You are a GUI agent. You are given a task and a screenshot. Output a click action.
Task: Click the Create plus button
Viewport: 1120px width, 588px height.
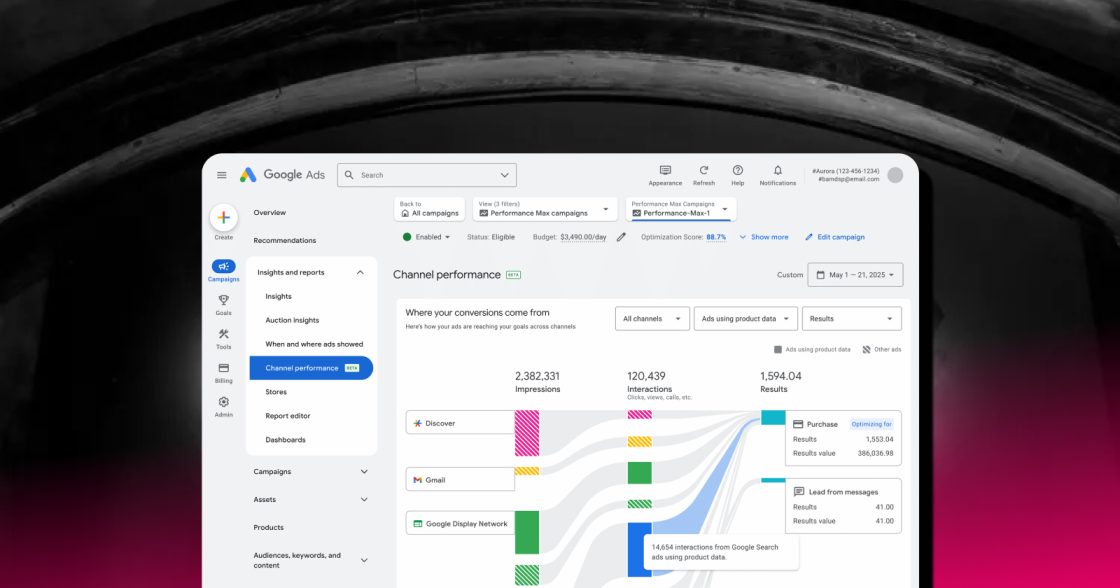click(x=224, y=217)
